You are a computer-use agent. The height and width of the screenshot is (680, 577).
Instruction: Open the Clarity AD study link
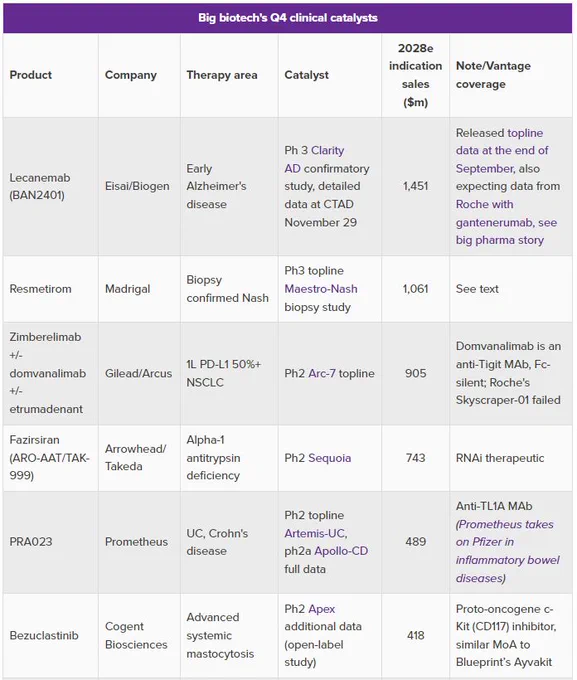328,150
